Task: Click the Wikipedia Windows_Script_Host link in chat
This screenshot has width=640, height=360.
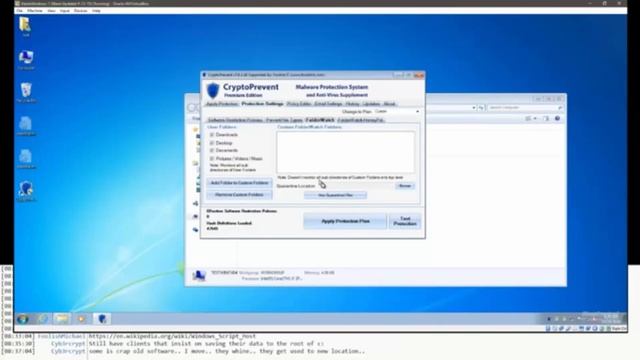Action: 172,336
